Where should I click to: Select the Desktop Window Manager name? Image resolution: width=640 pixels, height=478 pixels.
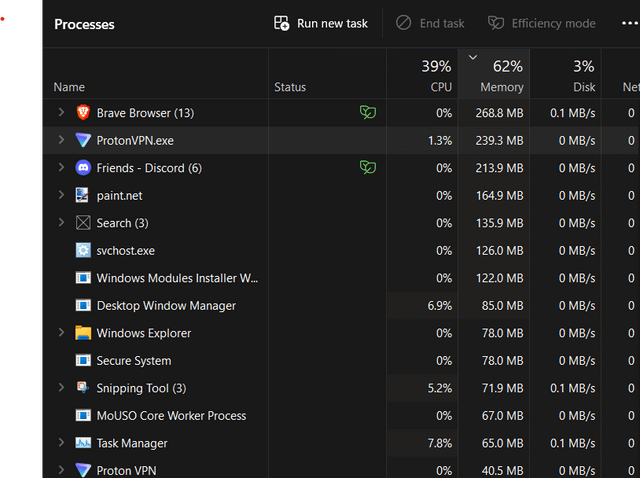[x=166, y=306]
